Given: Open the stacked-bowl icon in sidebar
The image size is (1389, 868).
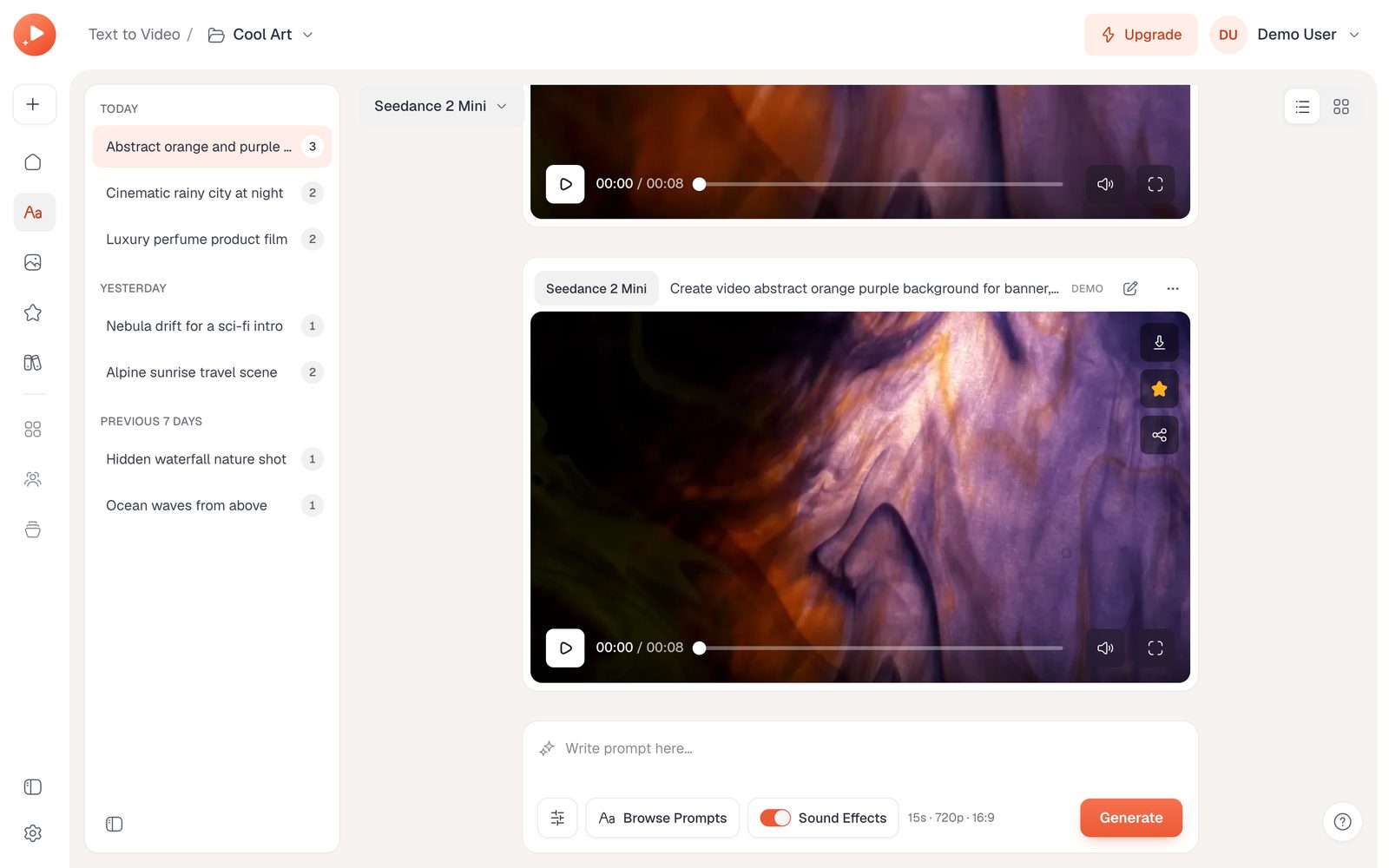Looking at the screenshot, I should coord(33,529).
